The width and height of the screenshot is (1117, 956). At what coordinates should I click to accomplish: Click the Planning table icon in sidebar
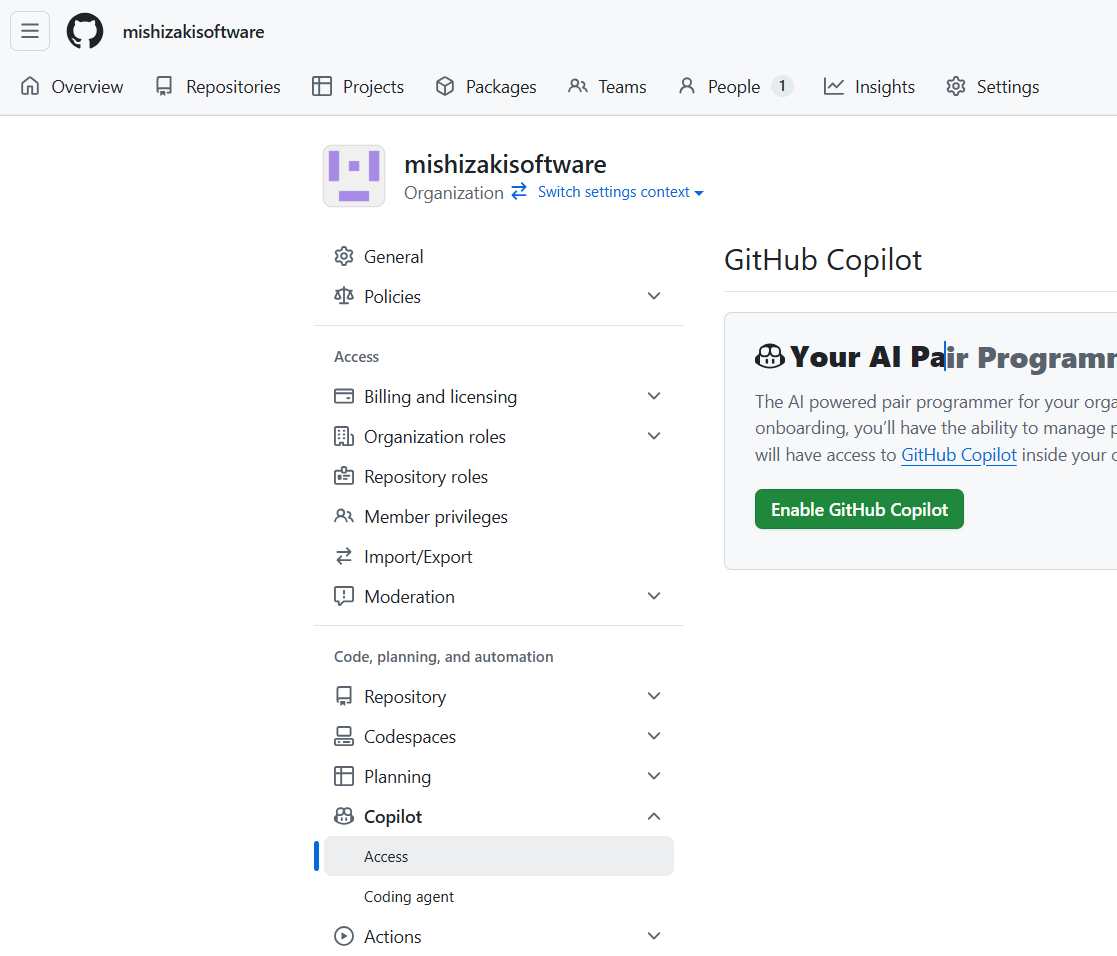point(344,776)
